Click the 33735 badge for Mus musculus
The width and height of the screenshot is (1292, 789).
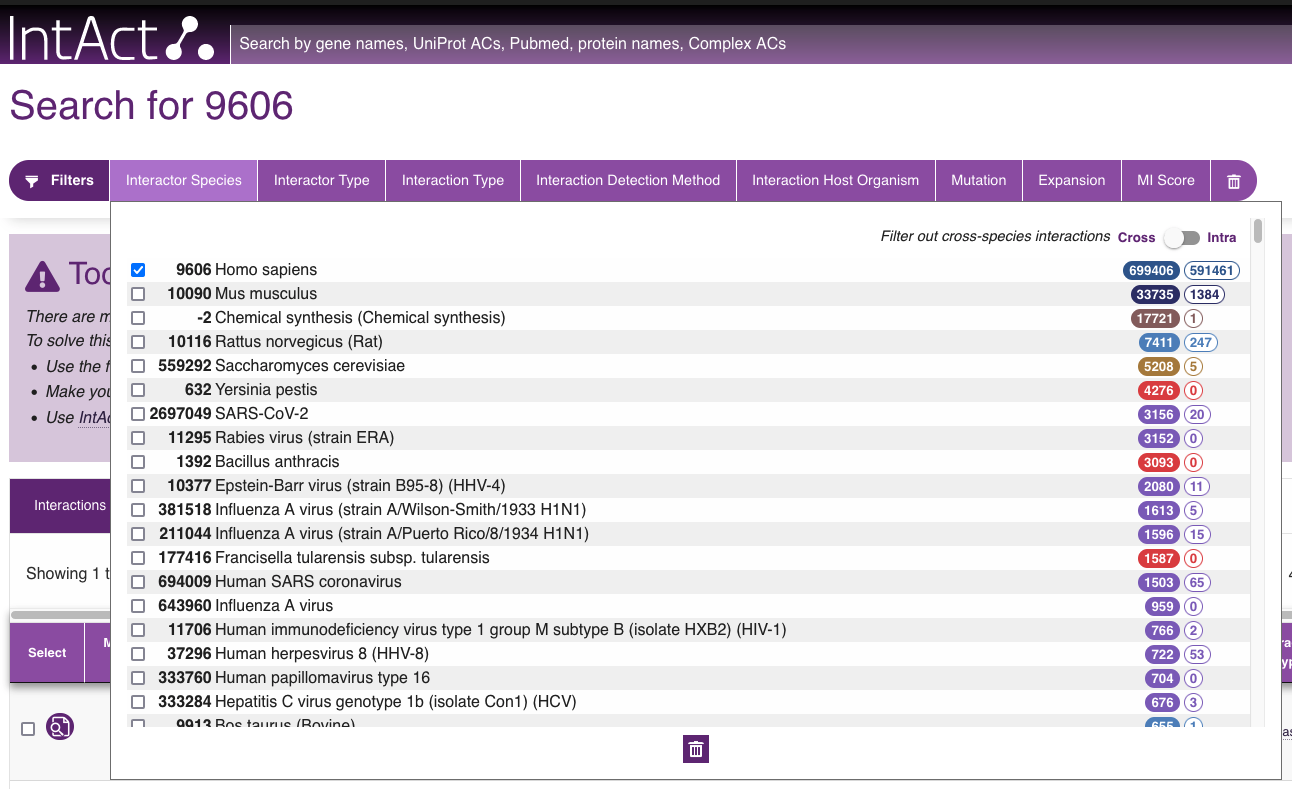(1156, 294)
